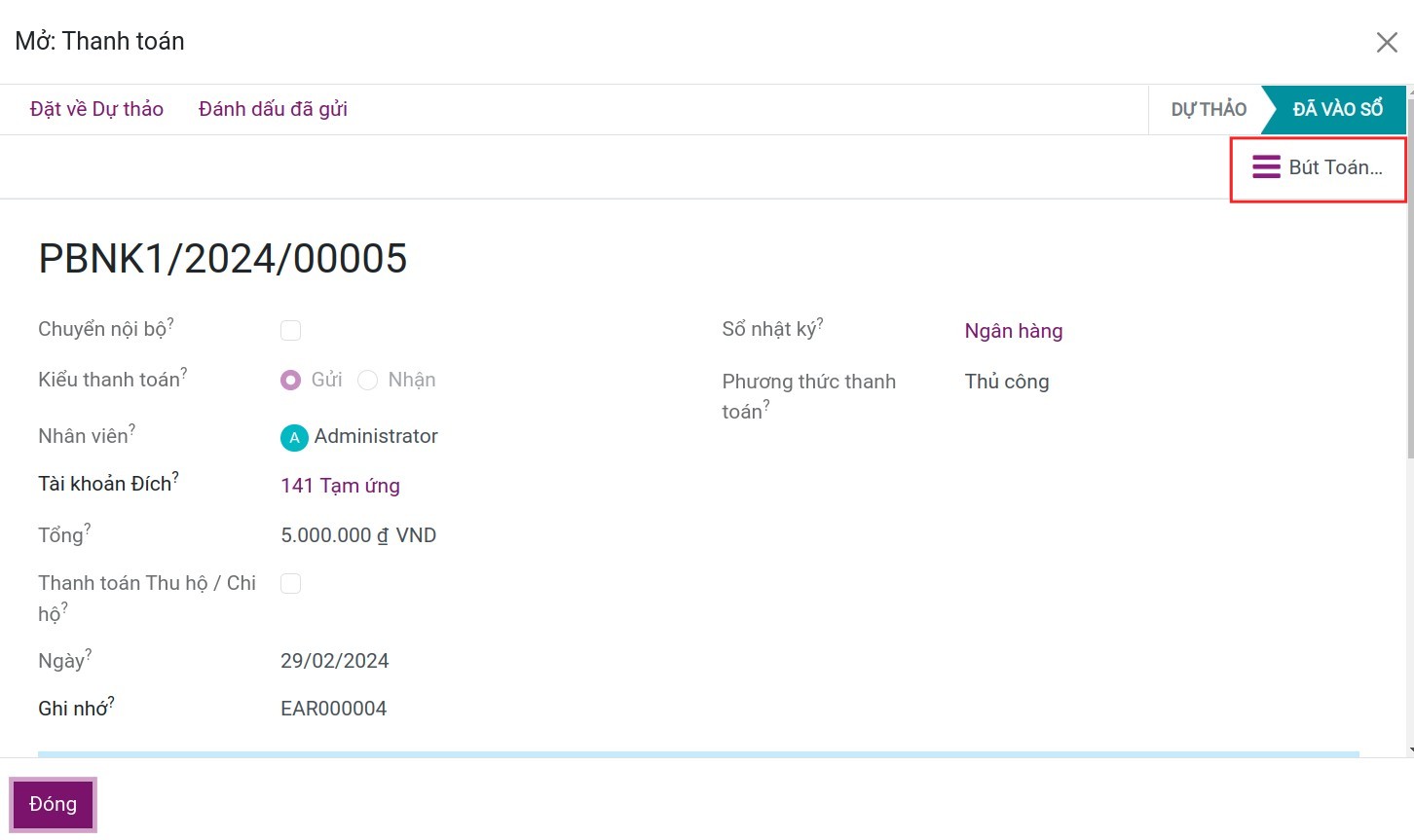Toggle the Thanh toán Thu hộ / Chi hộ checkbox
The height and width of the screenshot is (840, 1414).
pyautogui.click(x=290, y=583)
